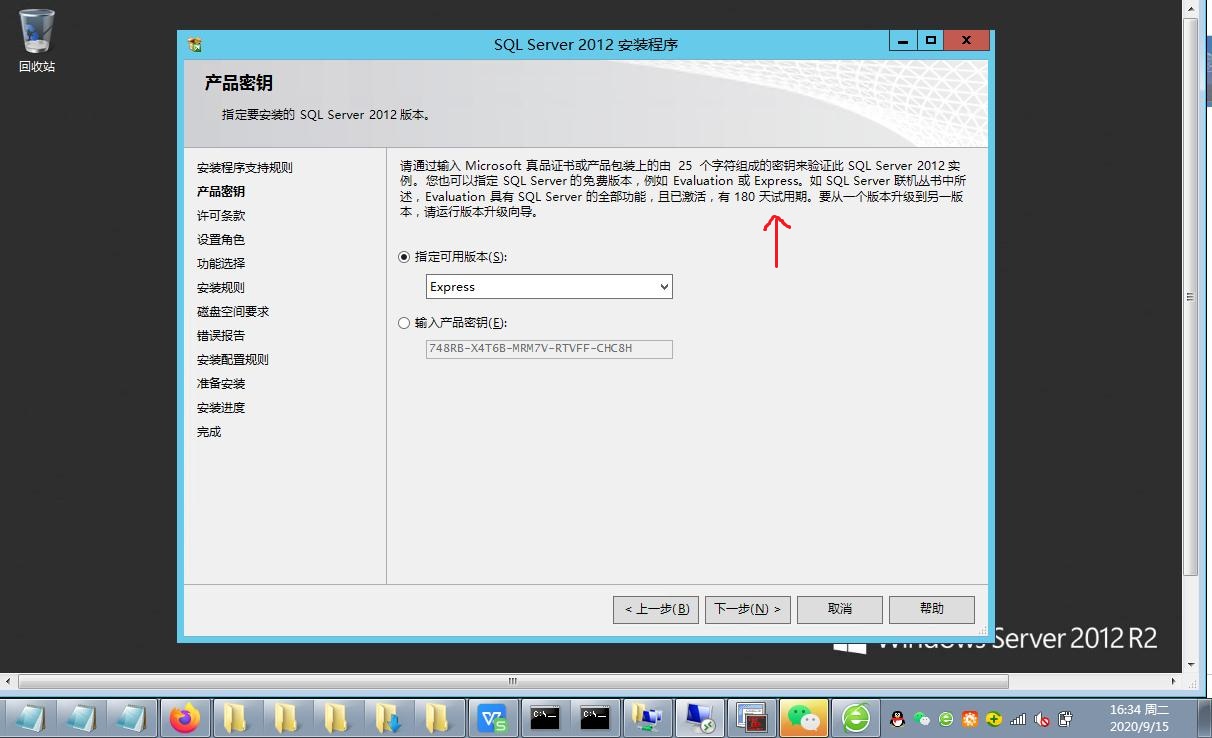Open Firefox from the taskbar
1212x738 pixels.
tap(184, 718)
